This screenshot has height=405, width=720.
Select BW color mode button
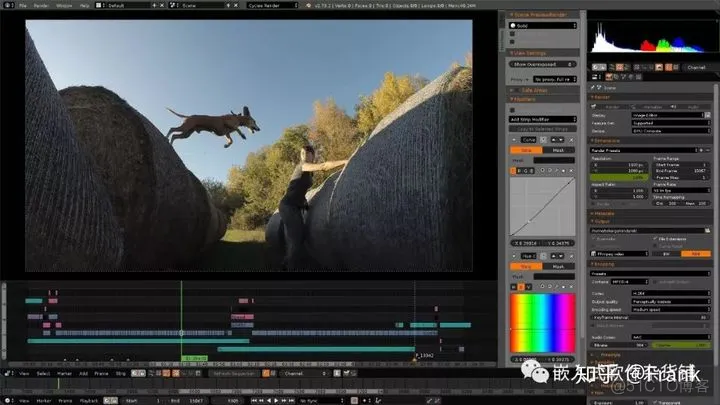666,253
